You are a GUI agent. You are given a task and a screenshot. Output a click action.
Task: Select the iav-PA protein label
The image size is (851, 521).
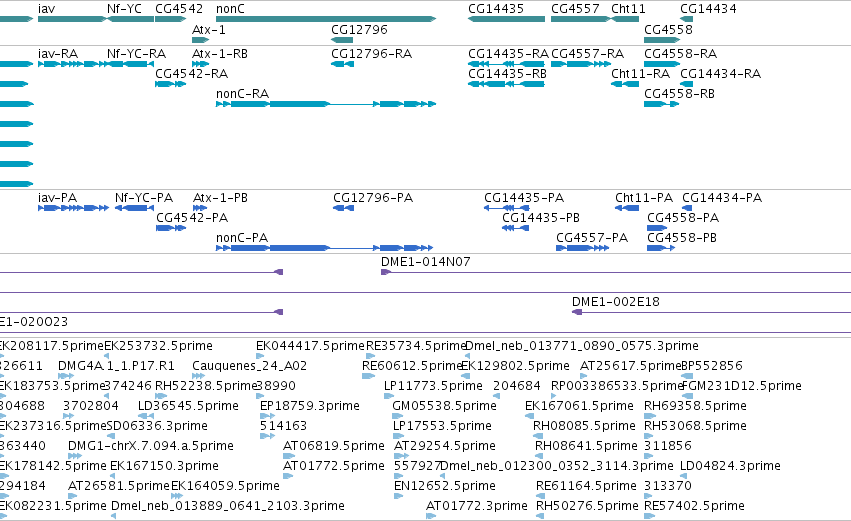click(58, 198)
